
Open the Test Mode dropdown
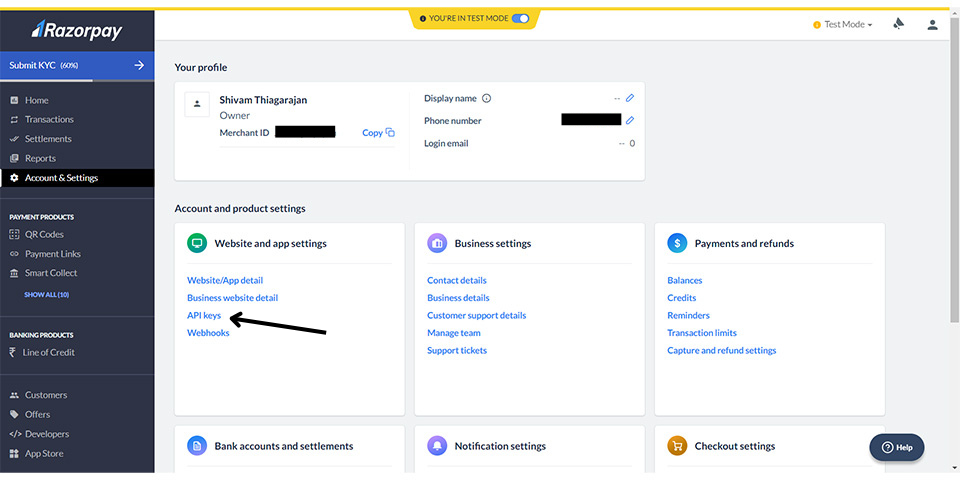(x=847, y=24)
